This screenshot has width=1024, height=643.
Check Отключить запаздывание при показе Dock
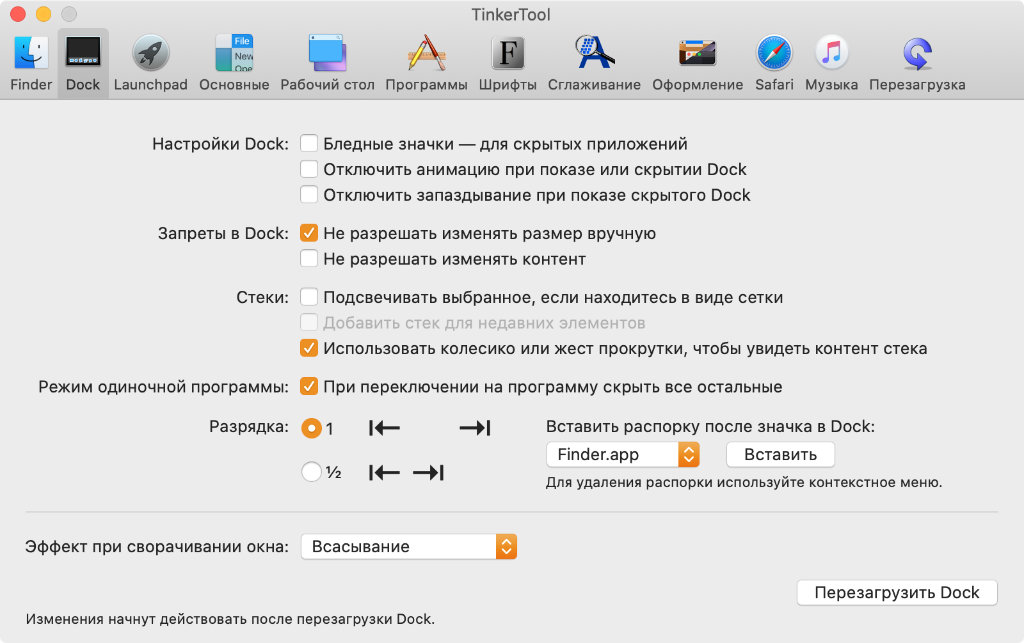[x=309, y=195]
